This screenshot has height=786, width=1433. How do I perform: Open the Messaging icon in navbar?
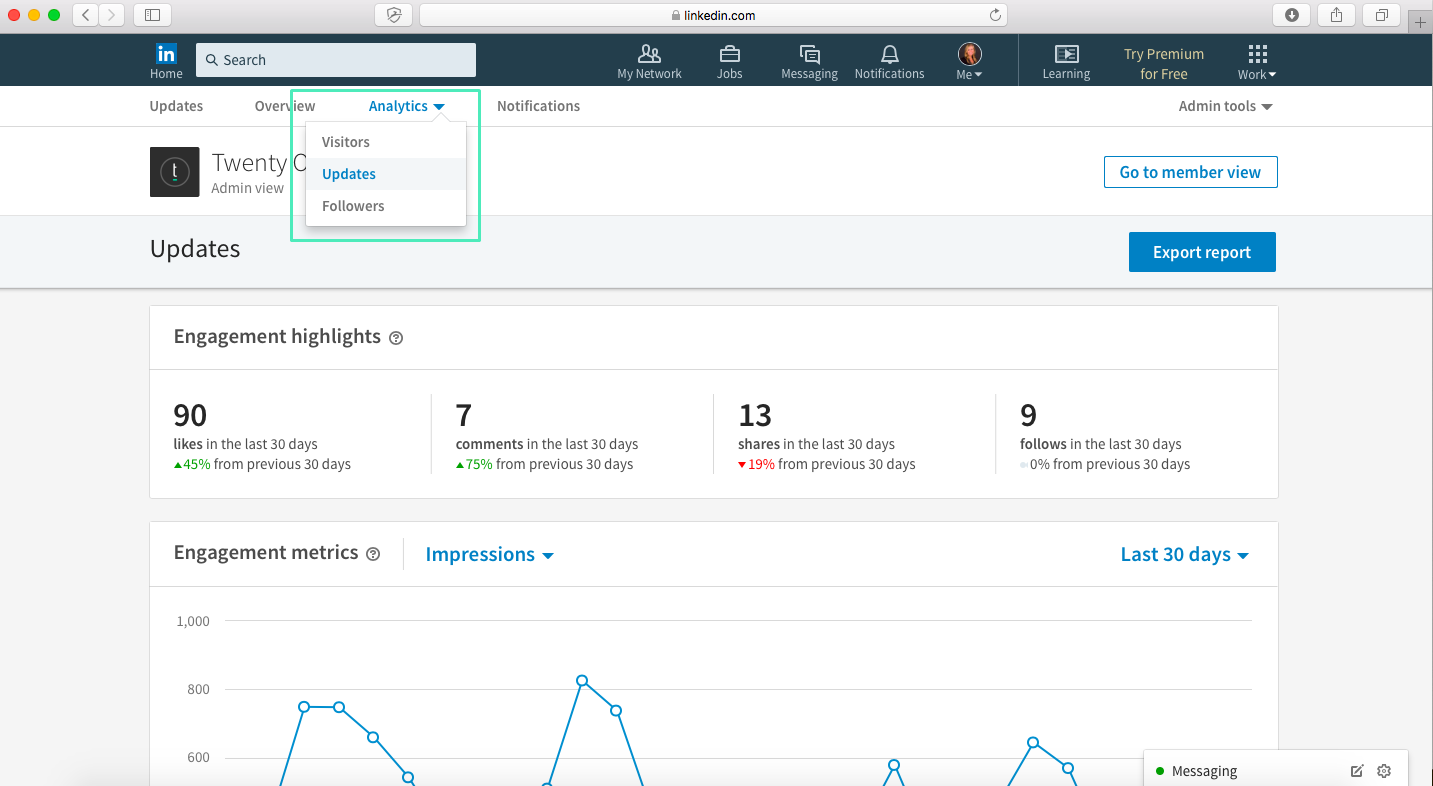(809, 54)
